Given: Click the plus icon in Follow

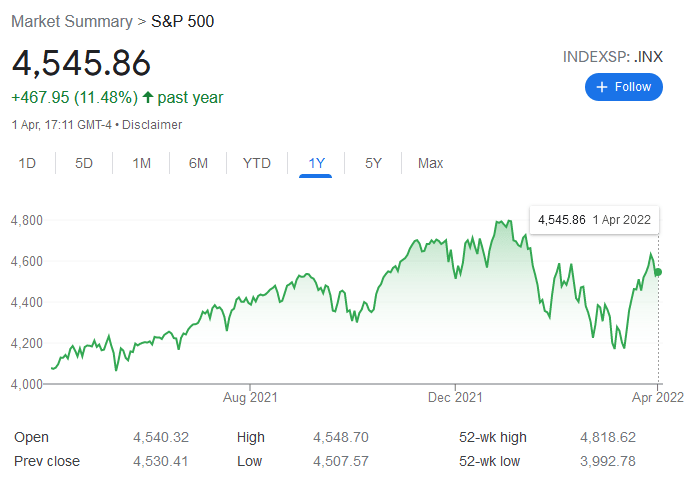Looking at the screenshot, I should [x=602, y=87].
